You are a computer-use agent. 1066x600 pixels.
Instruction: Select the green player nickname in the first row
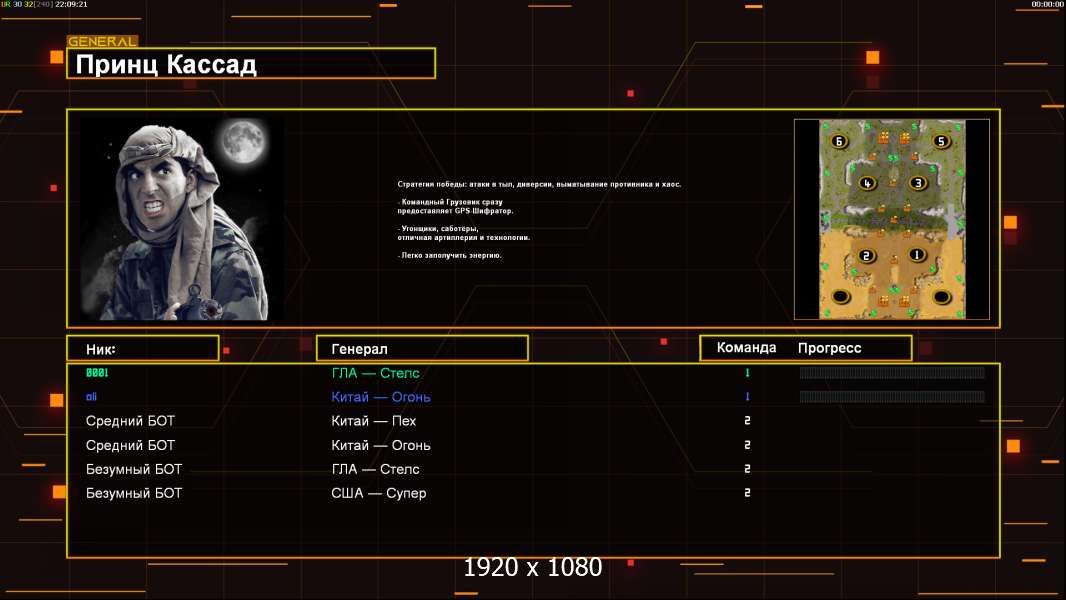[x=97, y=372]
